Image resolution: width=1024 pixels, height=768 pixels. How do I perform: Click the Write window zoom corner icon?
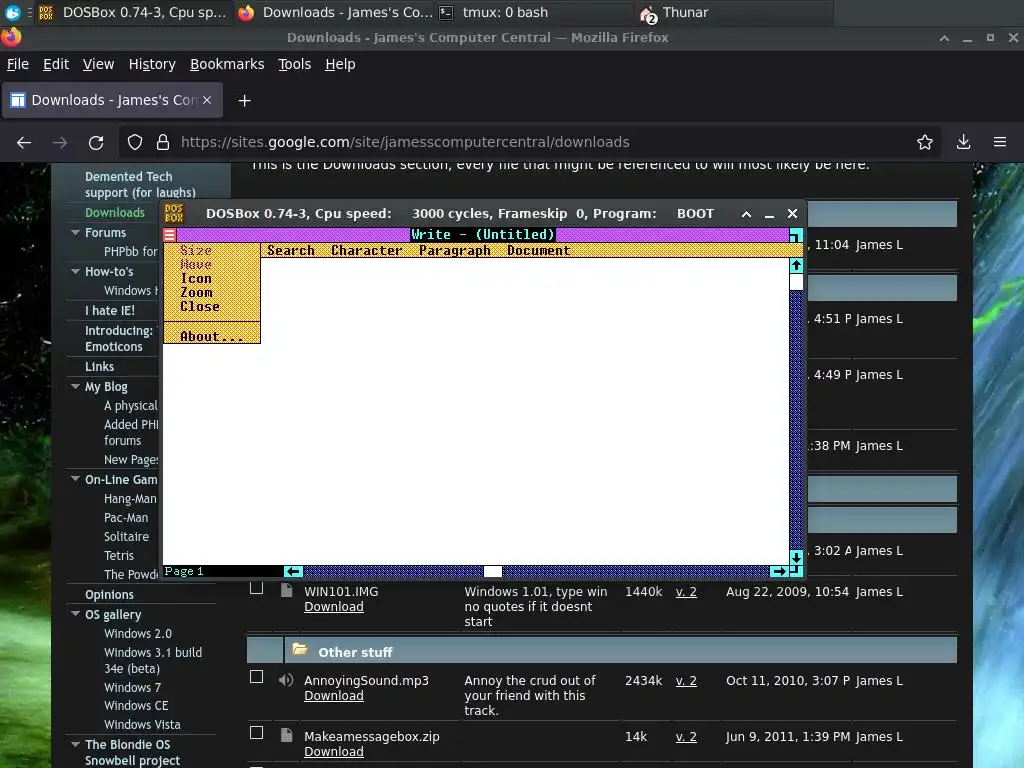click(795, 234)
